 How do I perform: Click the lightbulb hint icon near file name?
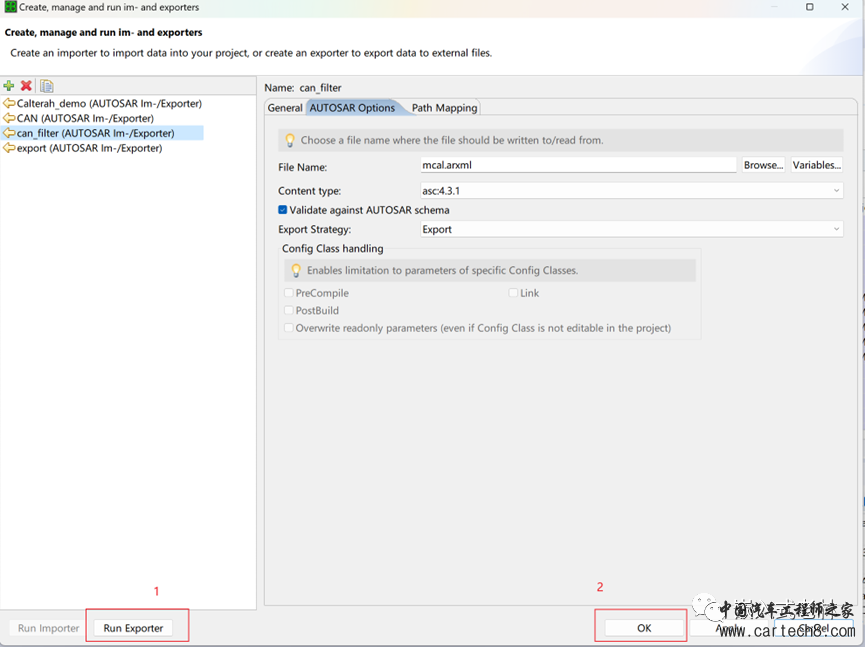tap(290, 140)
